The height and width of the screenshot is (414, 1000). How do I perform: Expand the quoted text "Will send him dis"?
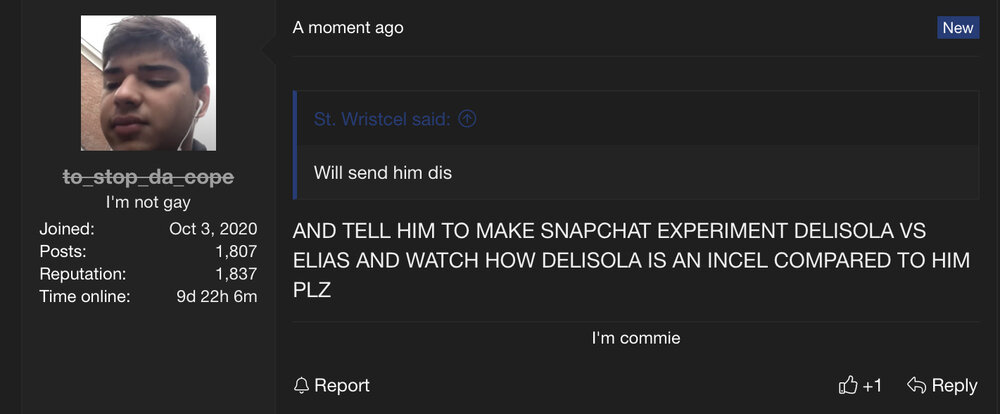pyautogui.click(x=383, y=172)
